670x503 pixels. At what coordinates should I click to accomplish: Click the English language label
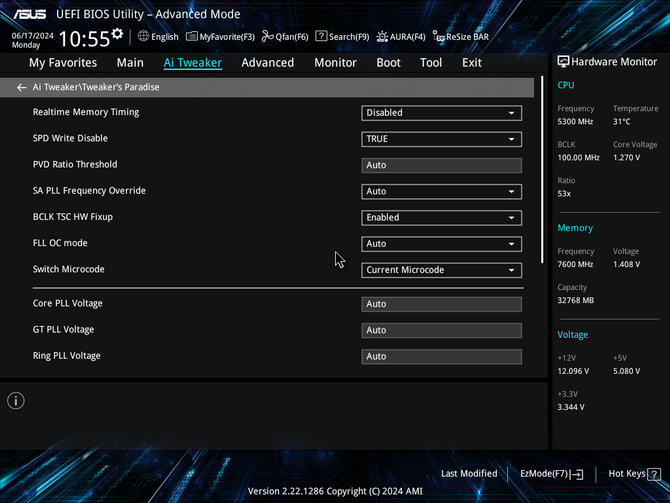165,37
